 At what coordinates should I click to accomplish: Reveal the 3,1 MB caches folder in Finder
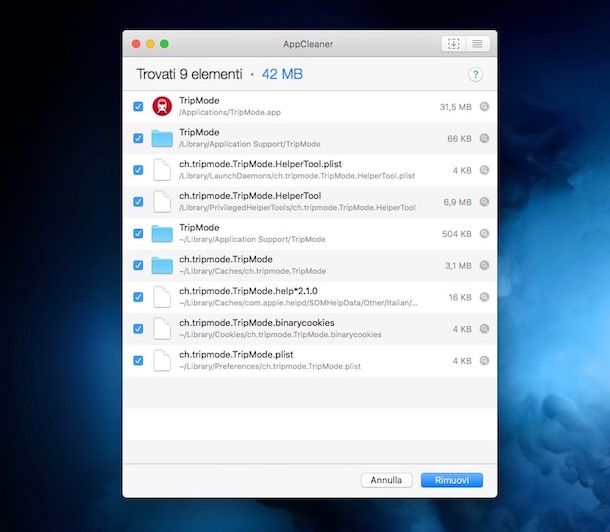tap(484, 265)
